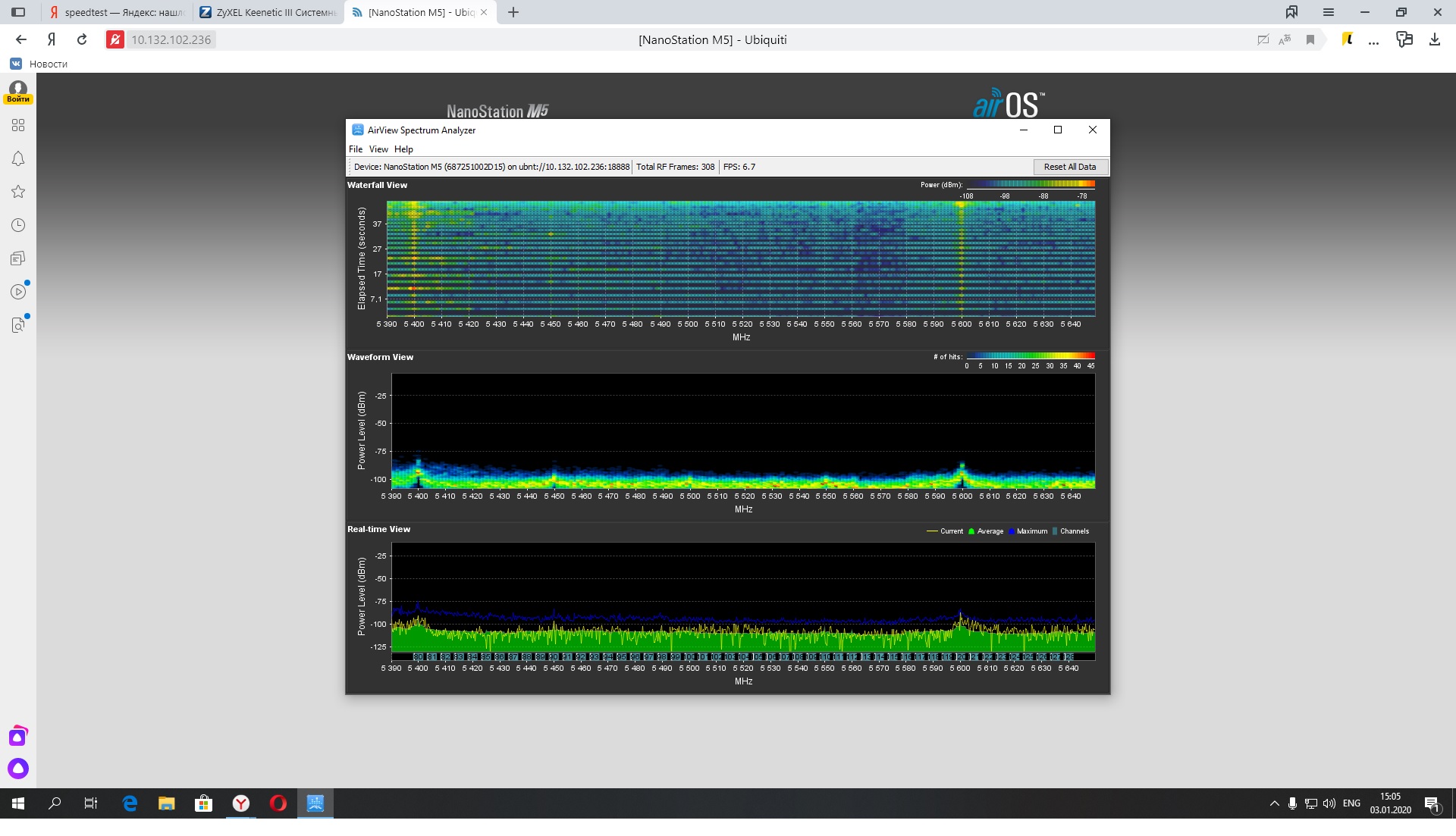The width and height of the screenshot is (1456, 836).
Task: Click the insecure connection warning icon
Action: click(x=115, y=39)
